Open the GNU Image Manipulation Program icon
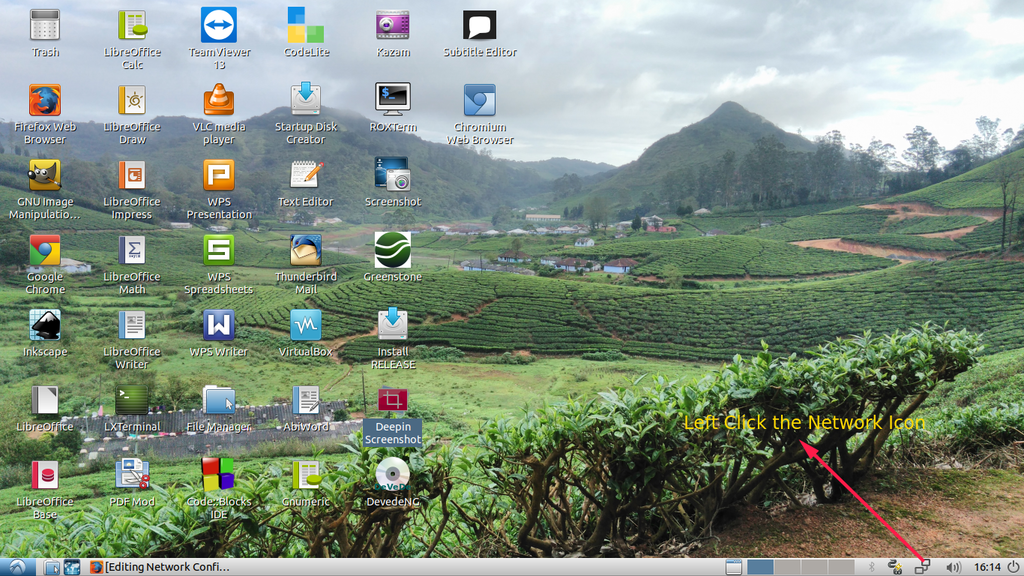This screenshot has width=1024, height=576. tap(45, 176)
